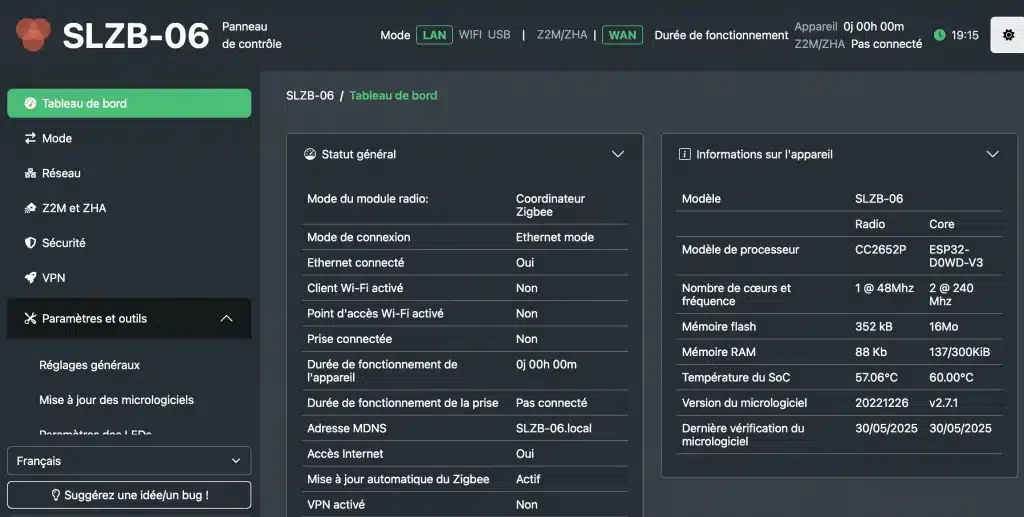Go to Z2M et ZHA page
The image size is (1024, 517).
coord(73,208)
